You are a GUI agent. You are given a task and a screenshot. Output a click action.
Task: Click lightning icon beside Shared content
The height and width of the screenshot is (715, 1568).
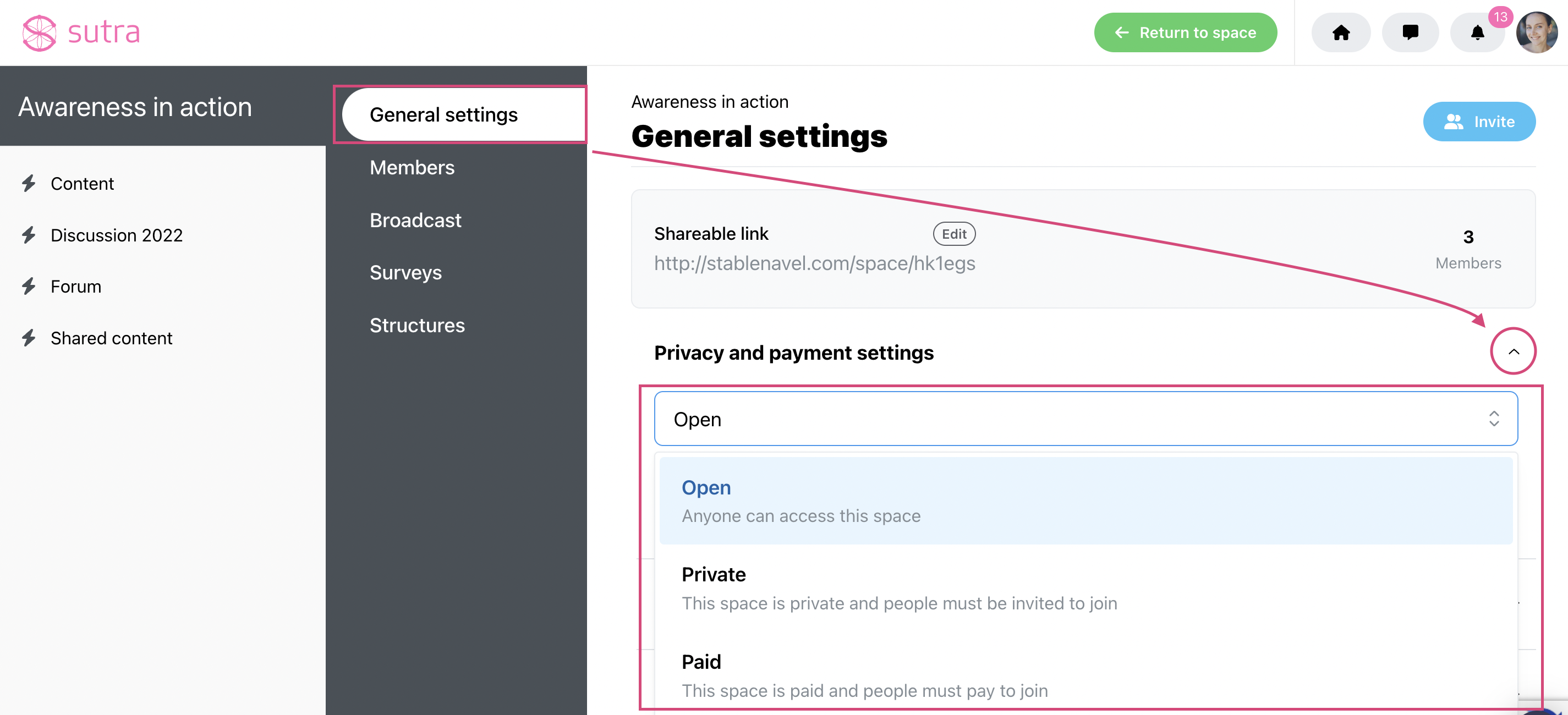(29, 338)
